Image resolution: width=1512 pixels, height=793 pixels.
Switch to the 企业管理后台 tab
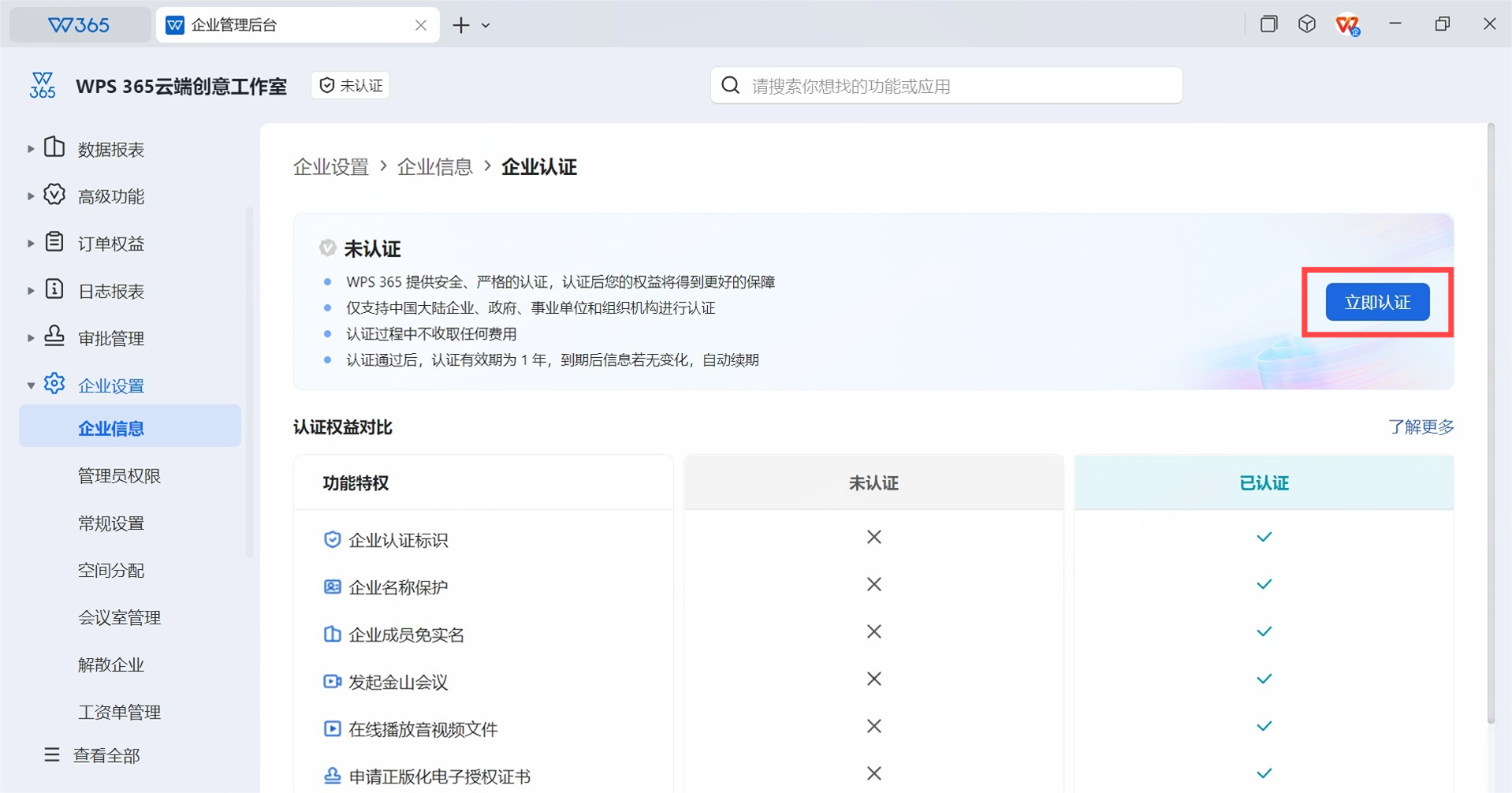click(x=298, y=25)
